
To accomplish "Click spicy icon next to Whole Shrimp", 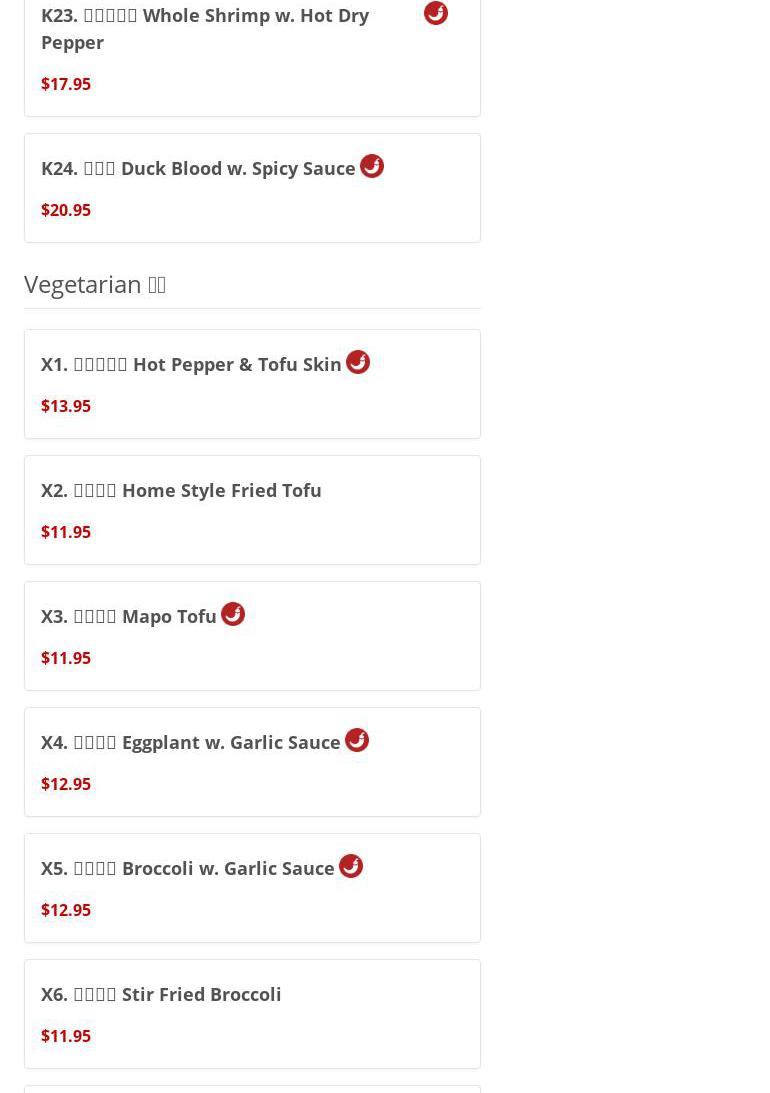I will (436, 13).
